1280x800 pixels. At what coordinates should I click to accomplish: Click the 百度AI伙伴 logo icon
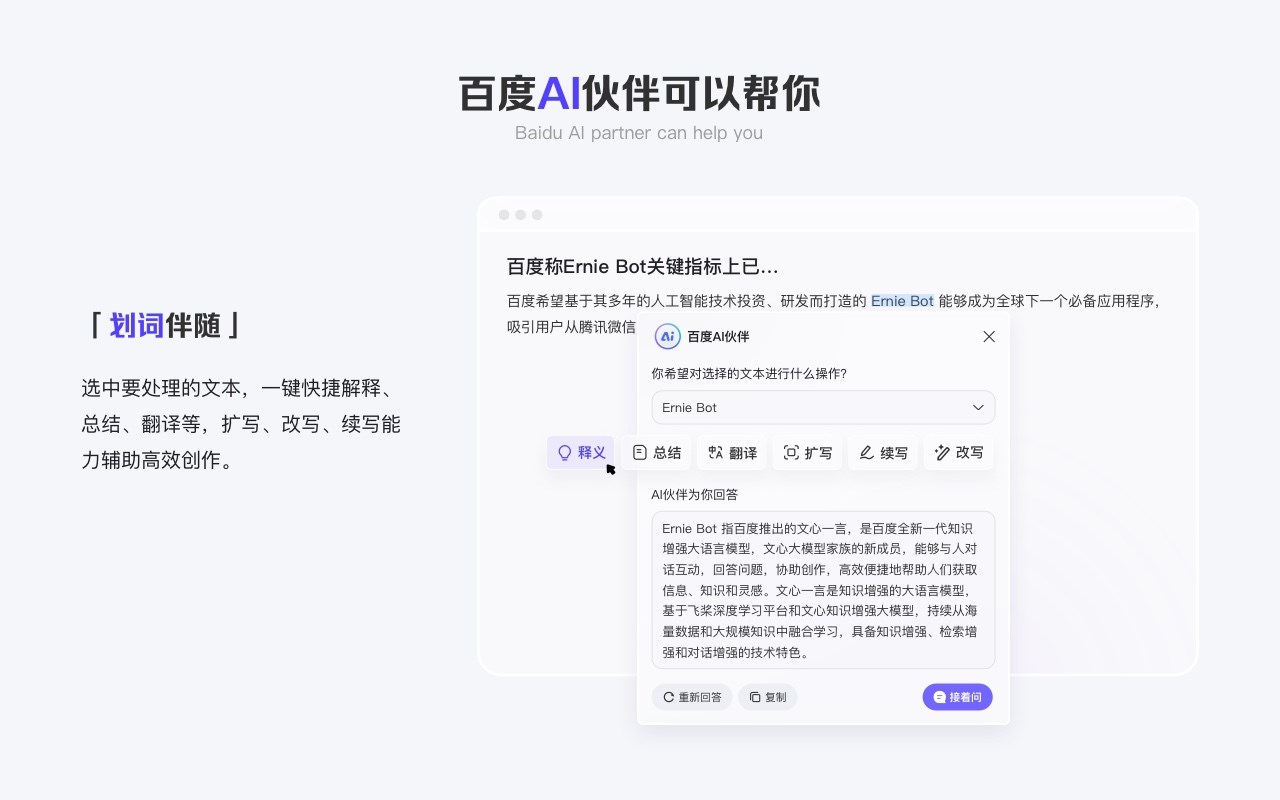pos(667,337)
